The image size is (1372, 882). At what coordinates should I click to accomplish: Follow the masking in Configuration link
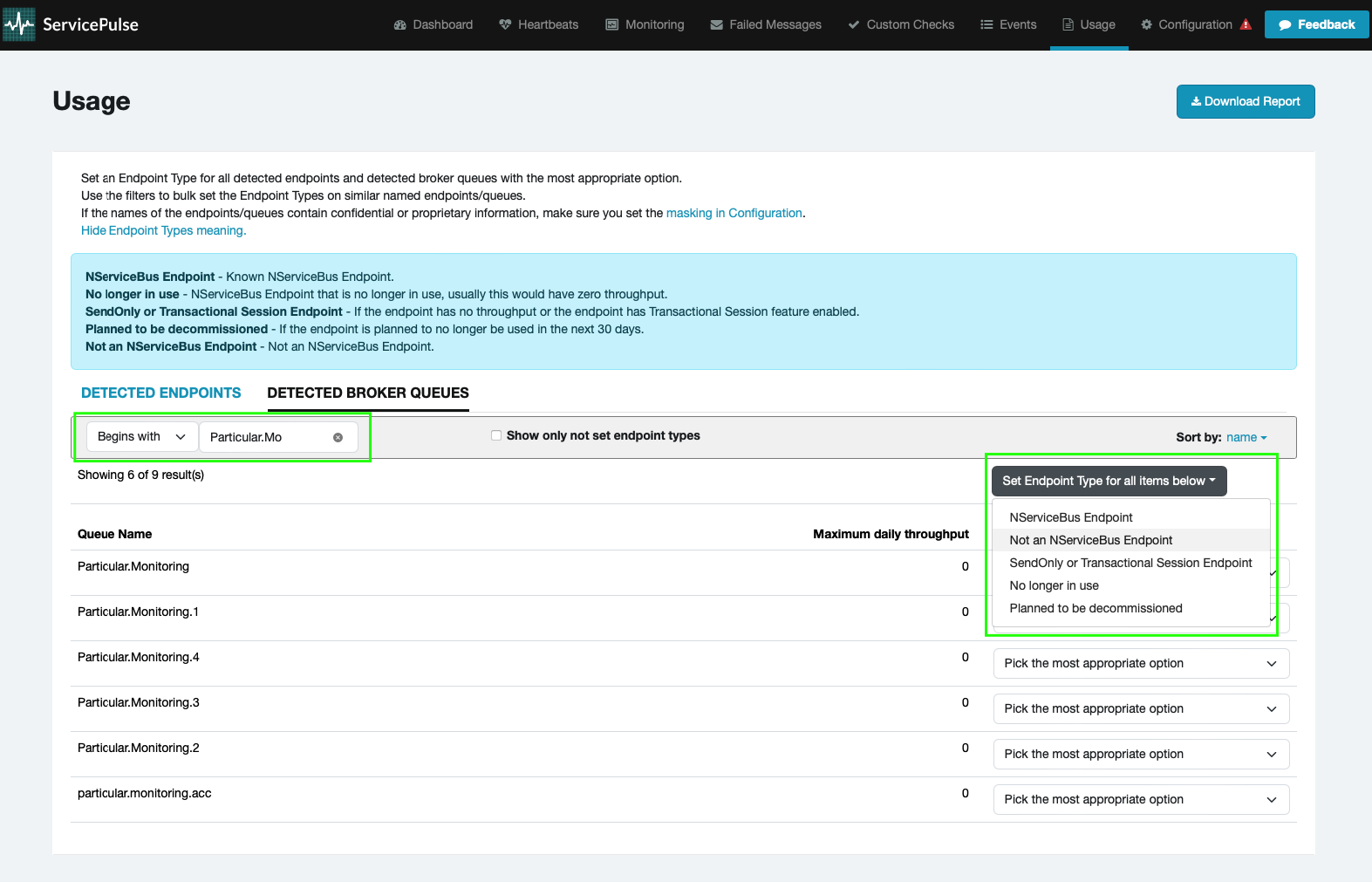coord(734,213)
